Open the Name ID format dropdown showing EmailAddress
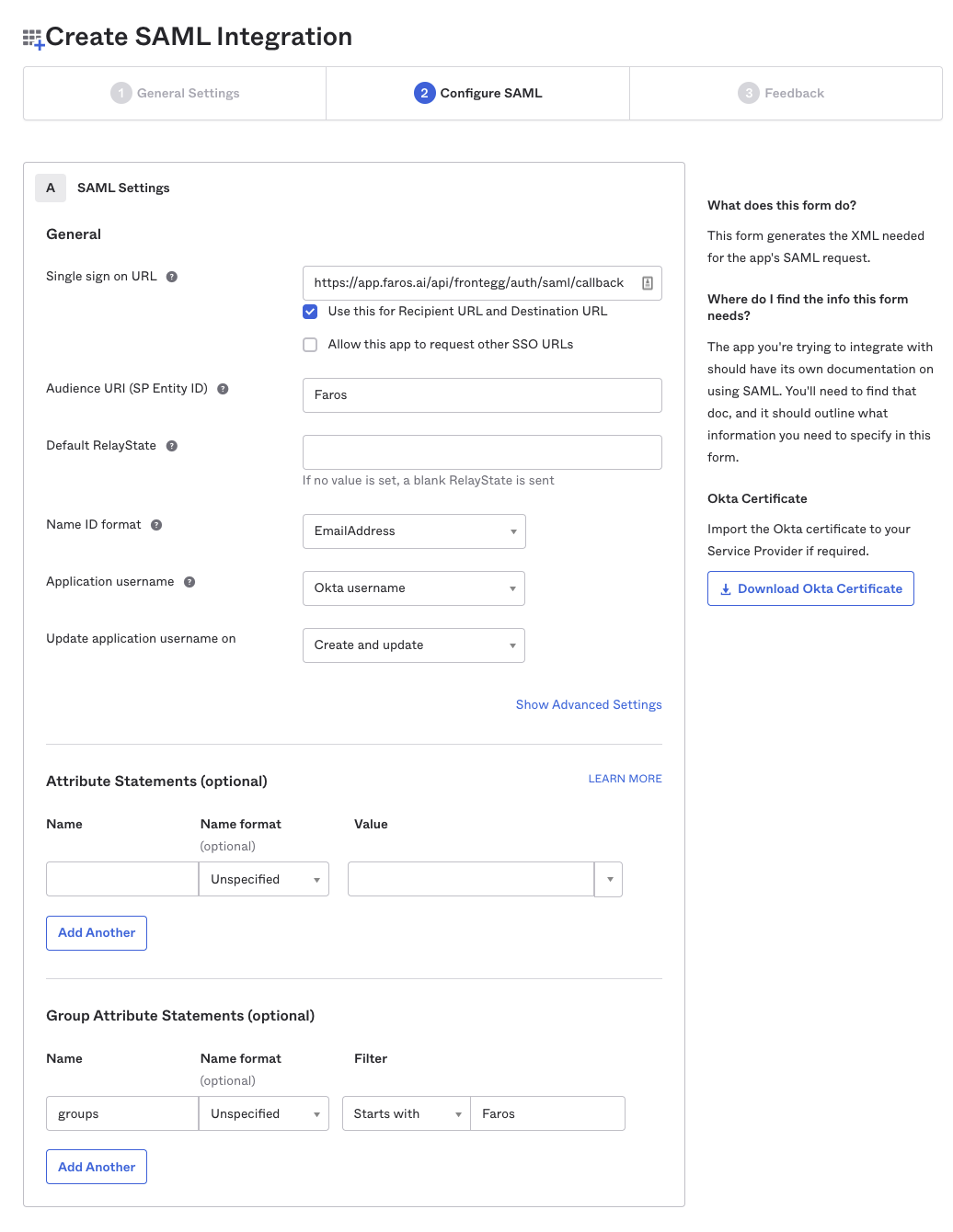 [414, 531]
